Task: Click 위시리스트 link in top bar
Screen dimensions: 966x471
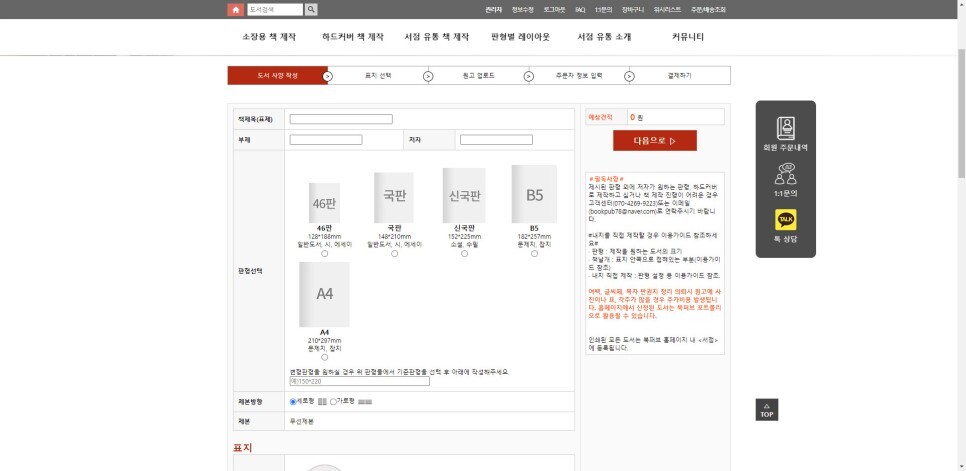Action: coord(667,10)
